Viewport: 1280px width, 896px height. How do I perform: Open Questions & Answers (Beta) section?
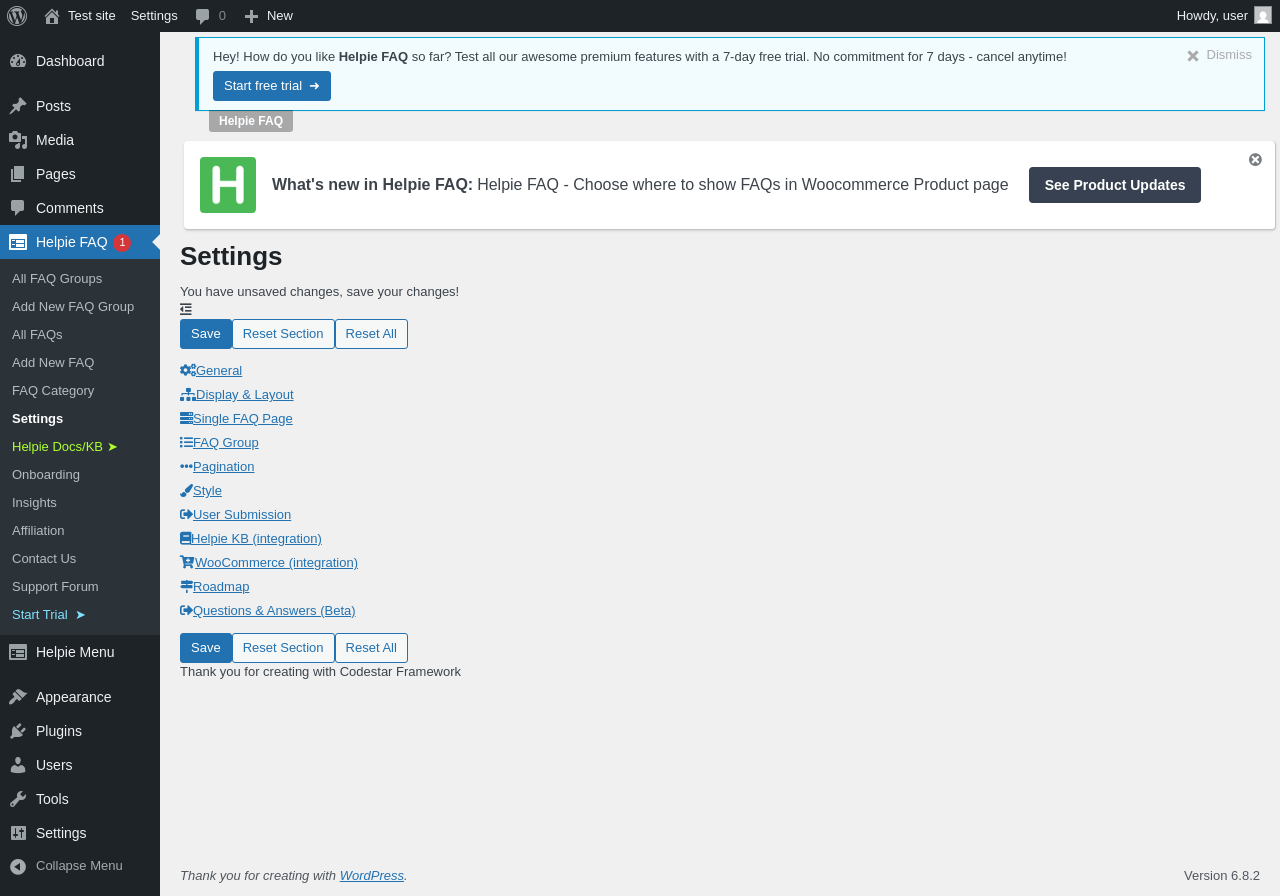tap(274, 610)
